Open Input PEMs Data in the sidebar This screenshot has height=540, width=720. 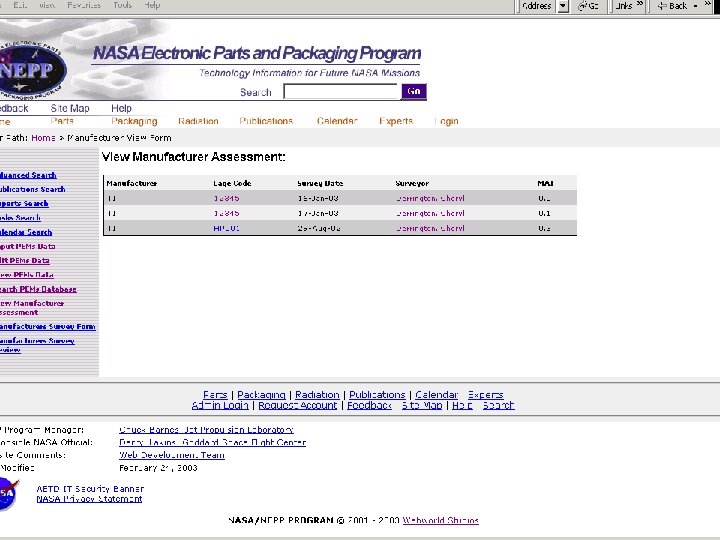28,246
